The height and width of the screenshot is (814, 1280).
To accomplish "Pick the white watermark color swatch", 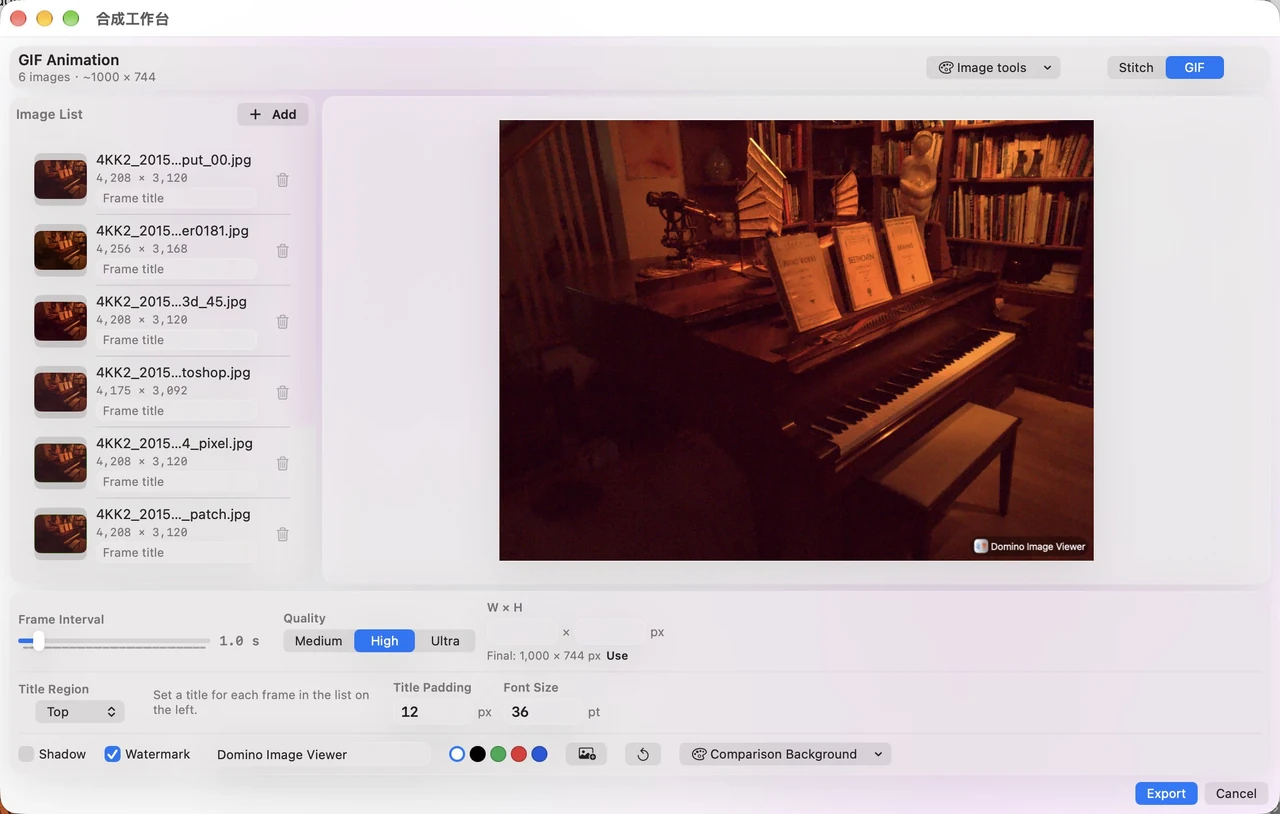I will (x=457, y=754).
